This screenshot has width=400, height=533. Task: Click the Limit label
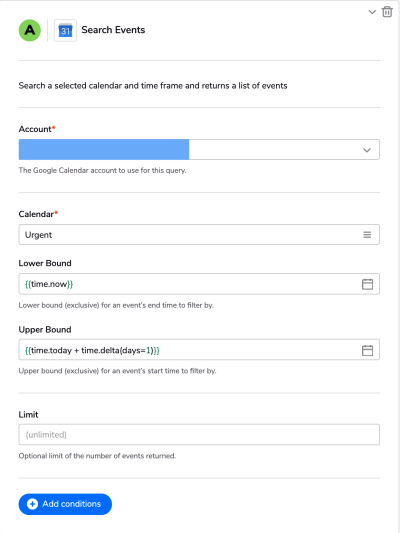tap(28, 414)
